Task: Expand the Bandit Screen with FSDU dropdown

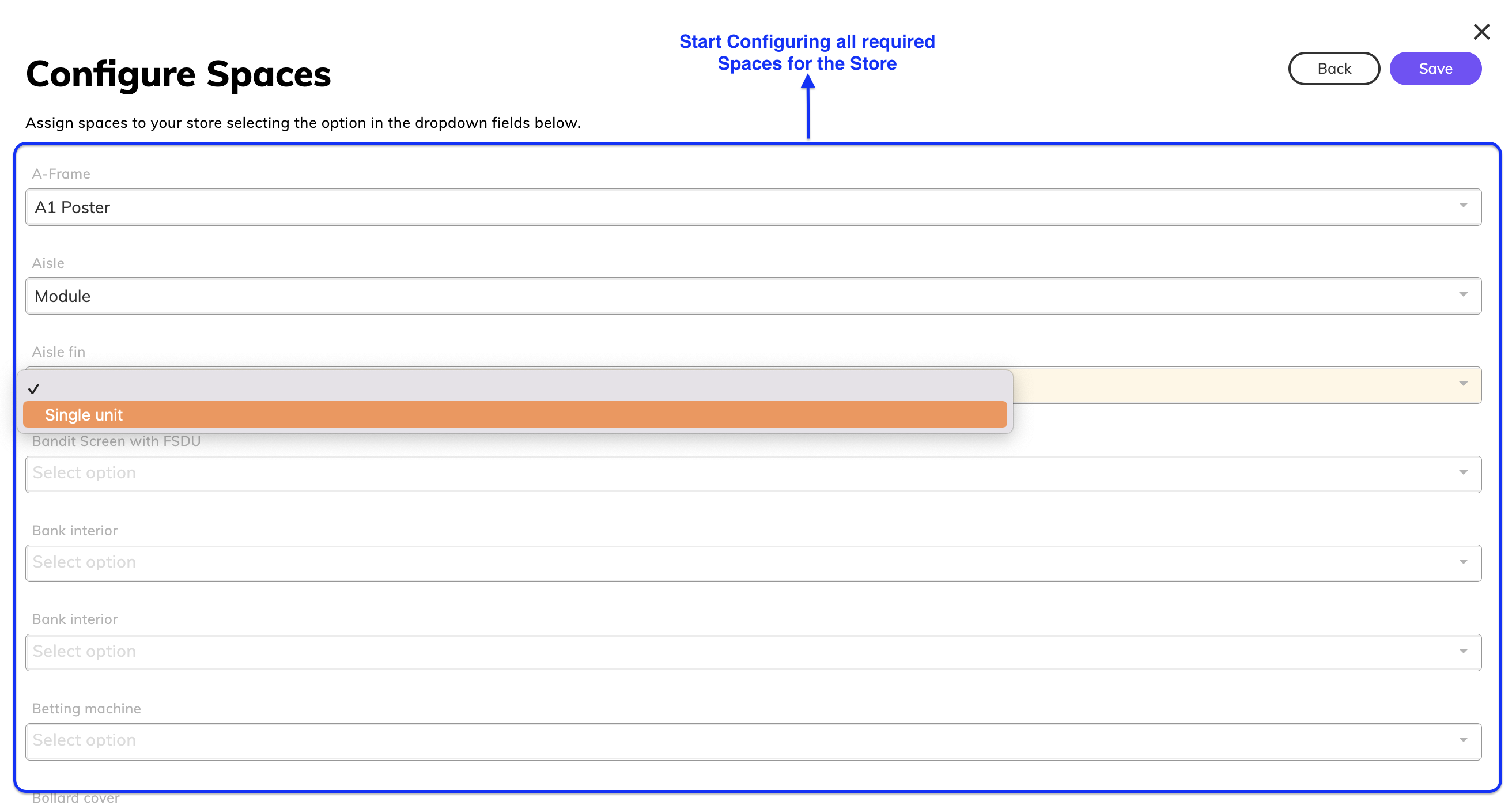Action: [753, 474]
